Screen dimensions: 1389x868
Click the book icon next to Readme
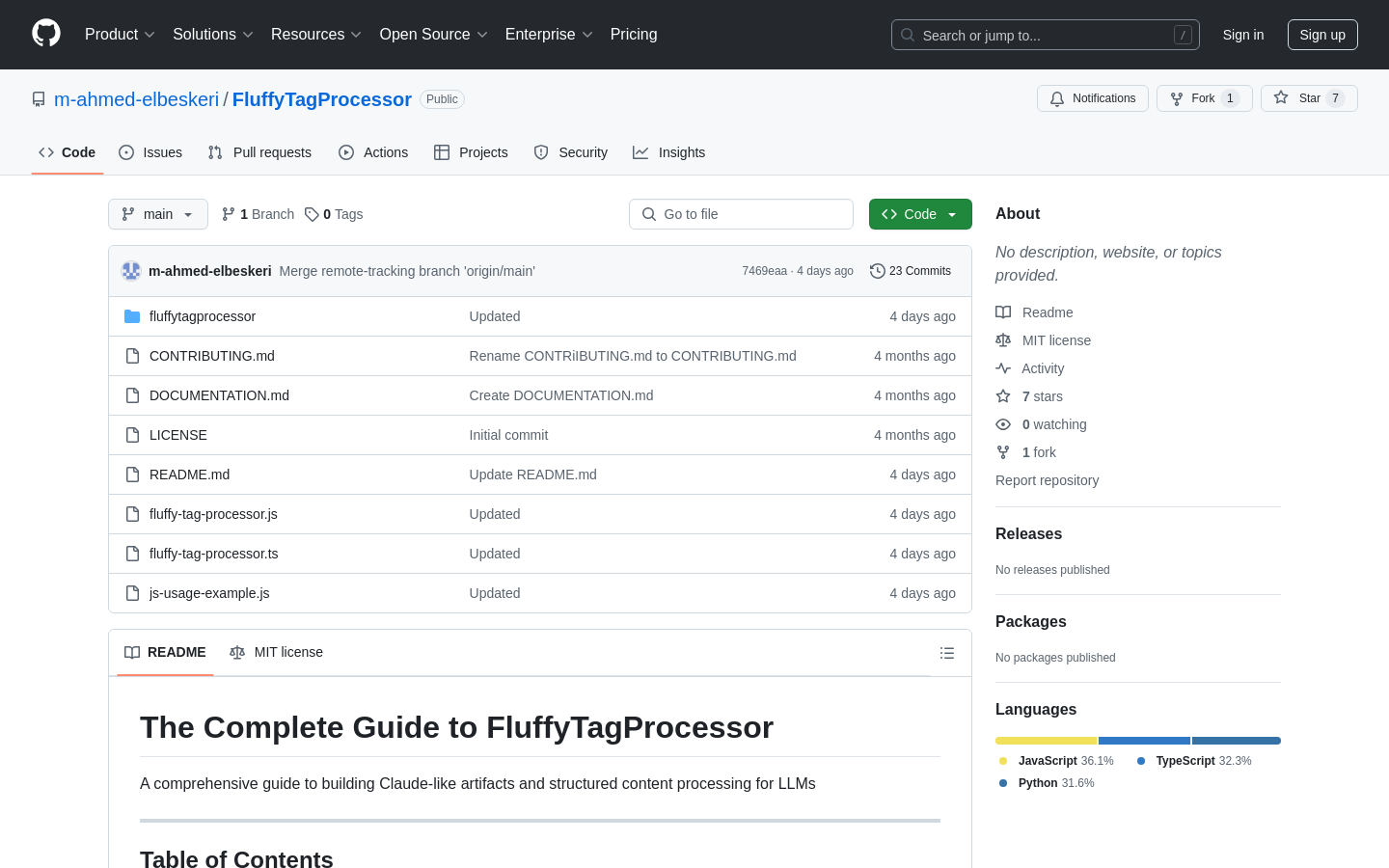click(x=1003, y=312)
